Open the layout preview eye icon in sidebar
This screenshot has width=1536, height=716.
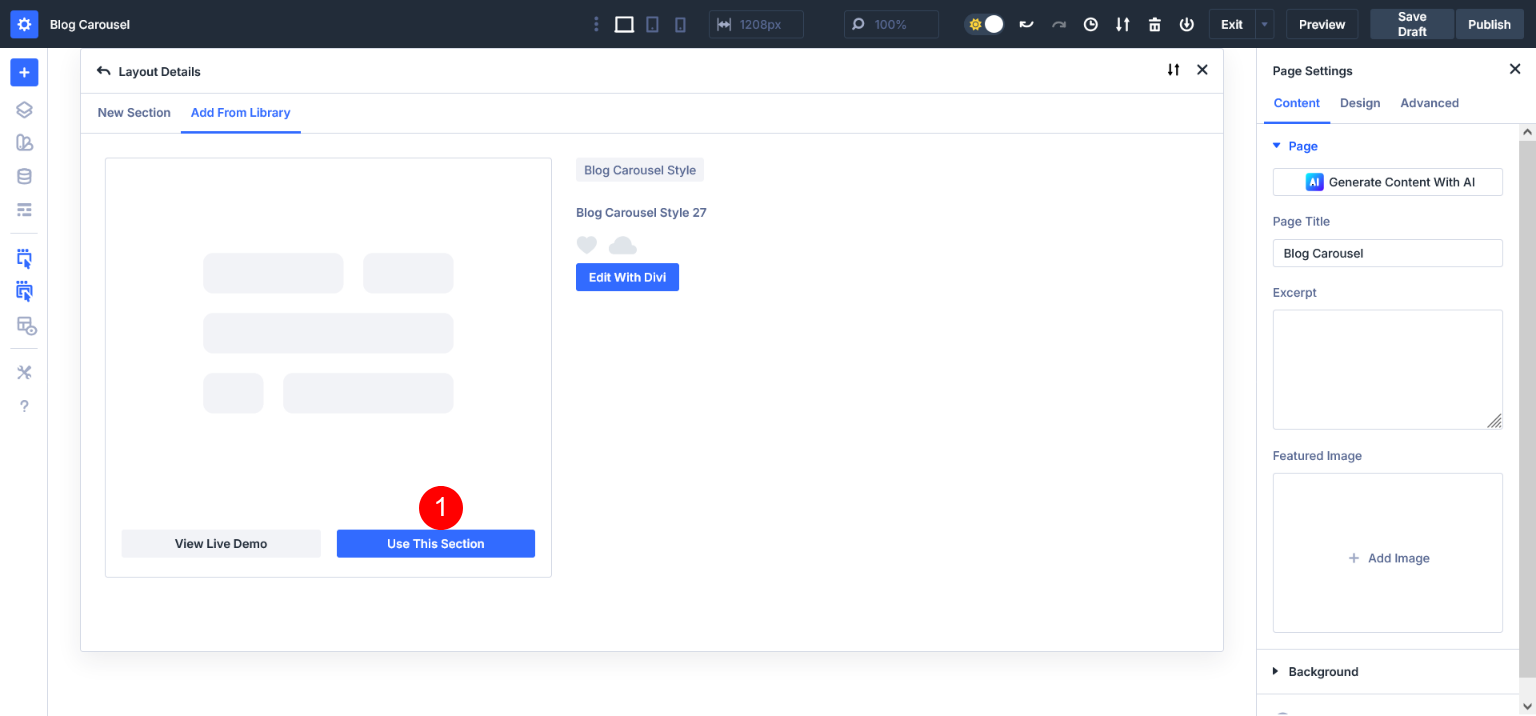pyautogui.click(x=26, y=325)
